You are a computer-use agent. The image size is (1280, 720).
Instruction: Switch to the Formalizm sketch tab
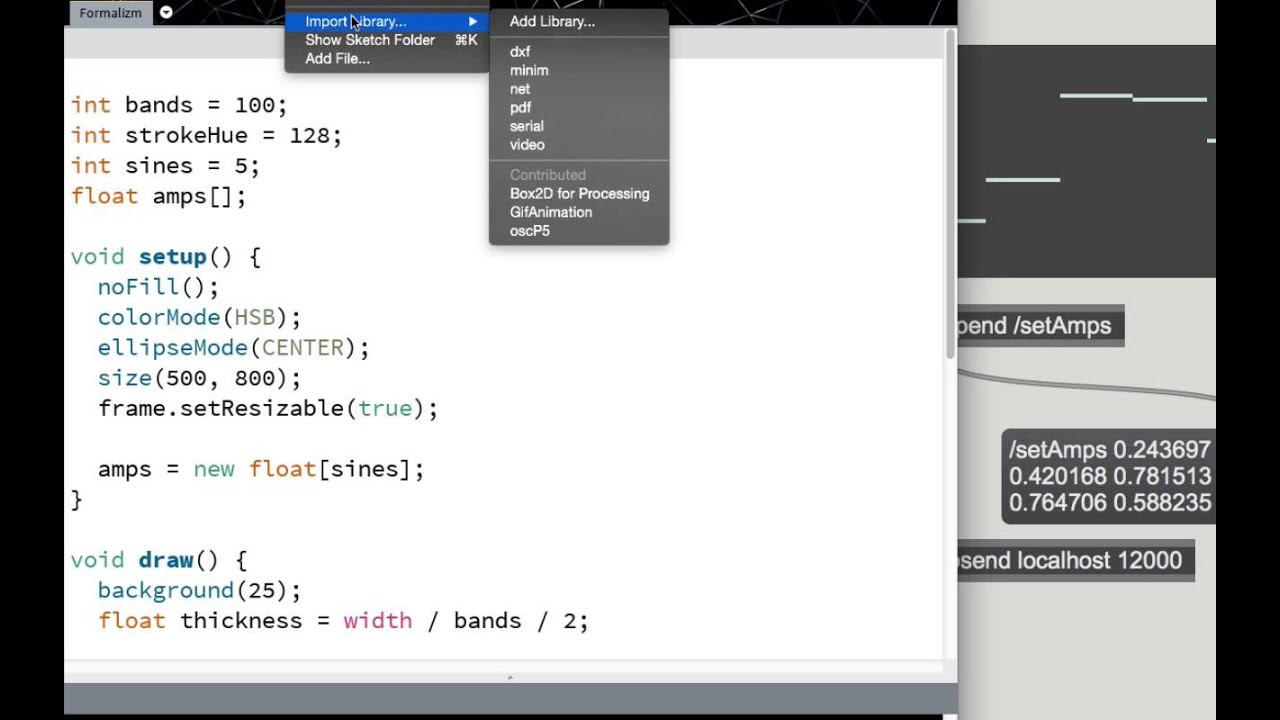pyautogui.click(x=110, y=13)
